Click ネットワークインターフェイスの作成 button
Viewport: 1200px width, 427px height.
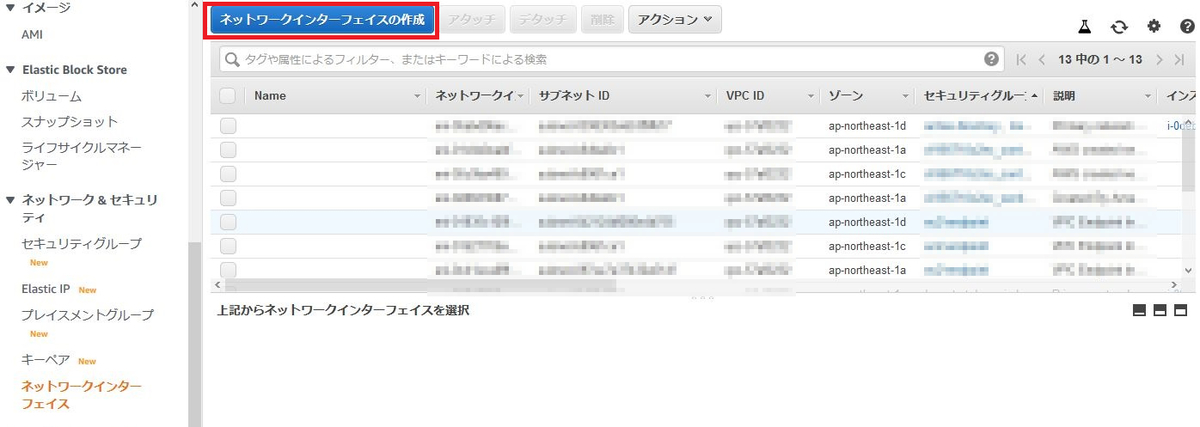322,19
